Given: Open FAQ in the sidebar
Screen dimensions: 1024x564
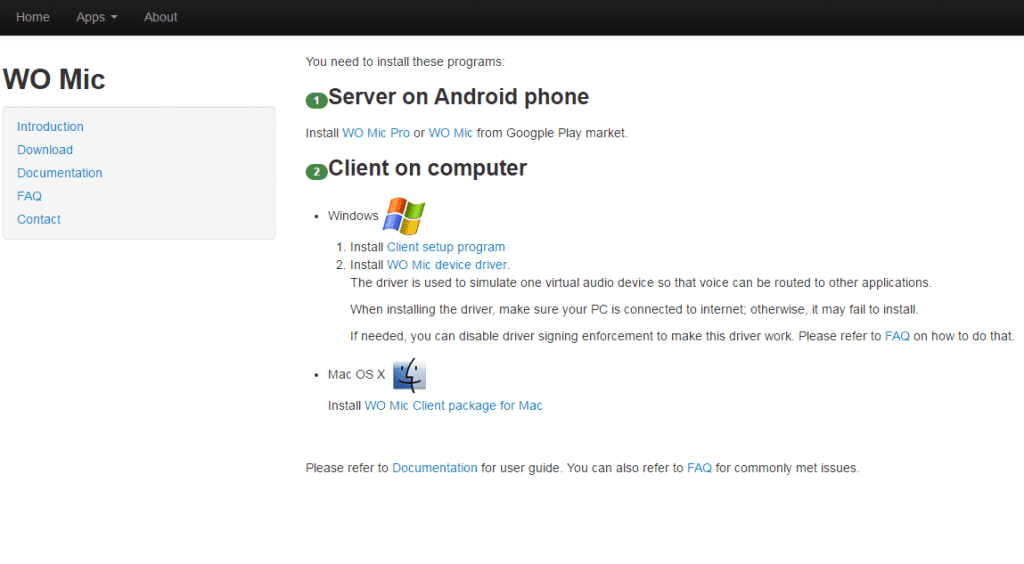Looking at the screenshot, I should [29, 196].
